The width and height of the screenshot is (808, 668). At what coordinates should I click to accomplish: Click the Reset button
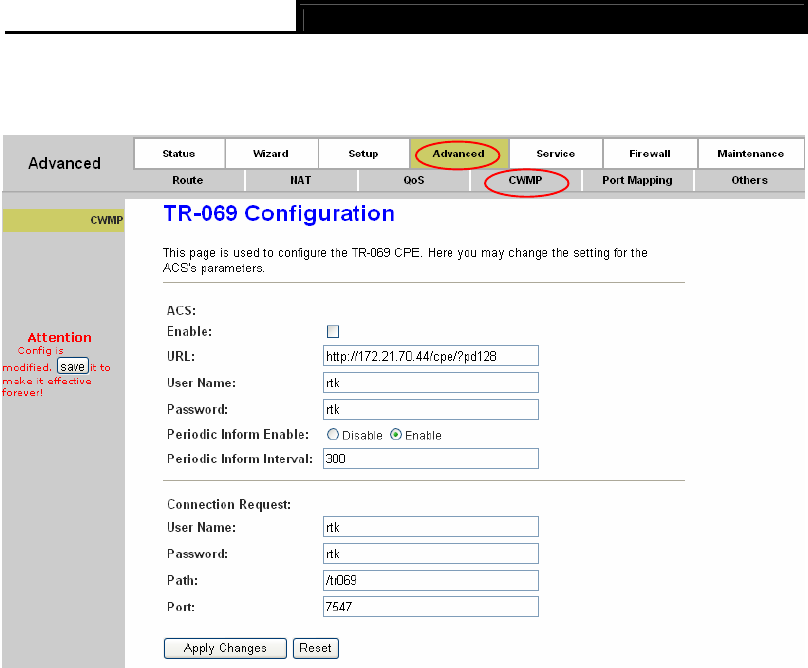tap(316, 648)
